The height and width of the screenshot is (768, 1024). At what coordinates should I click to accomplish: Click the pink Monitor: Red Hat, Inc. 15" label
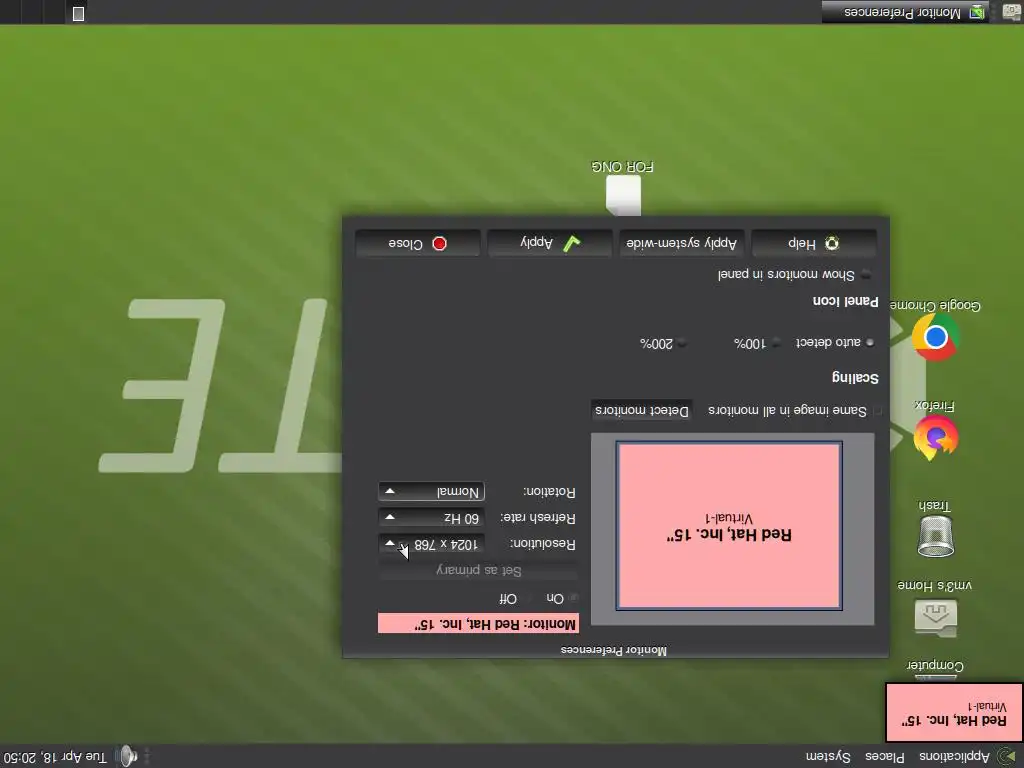point(478,624)
